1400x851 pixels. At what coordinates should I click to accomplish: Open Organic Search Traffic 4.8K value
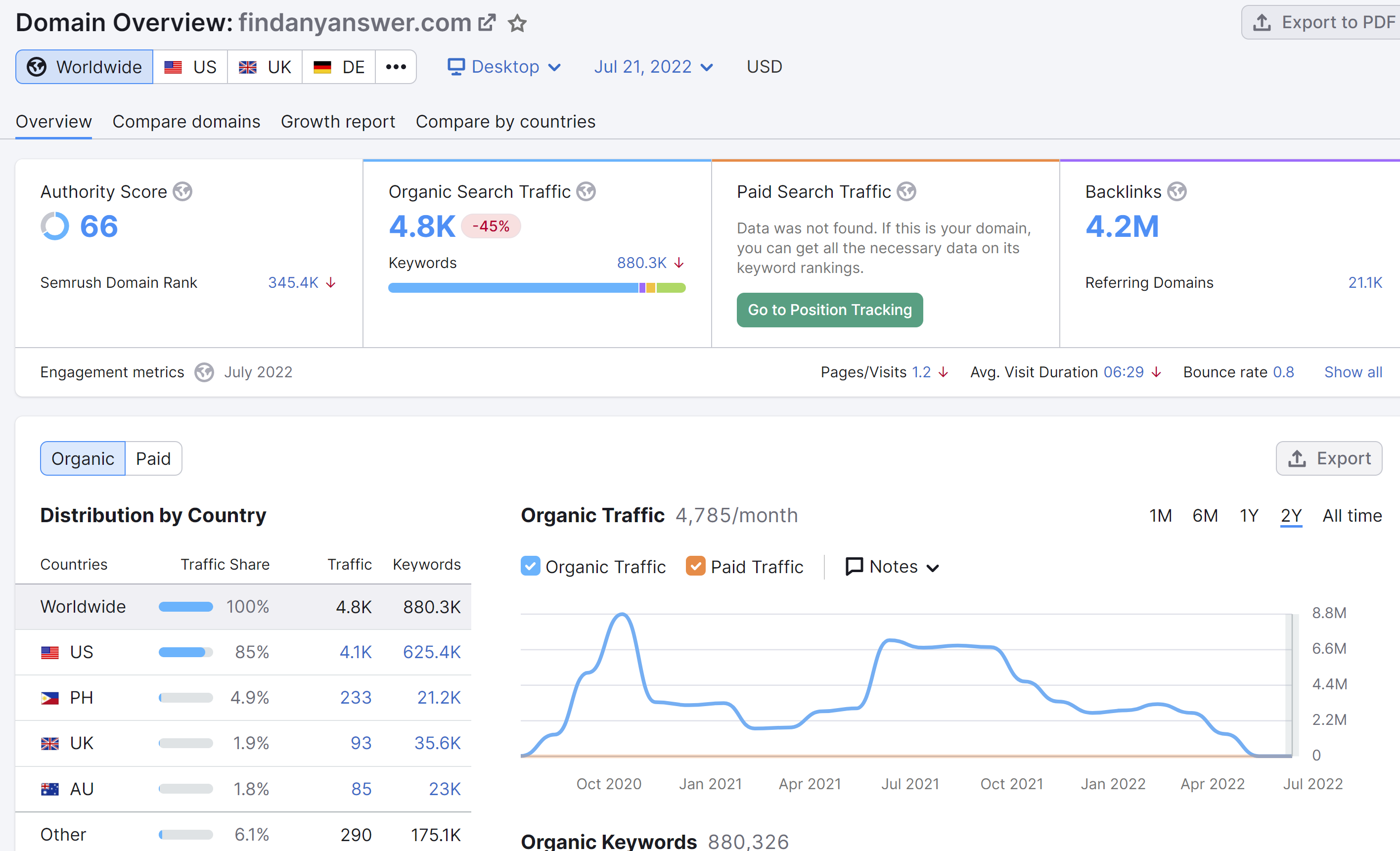point(422,226)
